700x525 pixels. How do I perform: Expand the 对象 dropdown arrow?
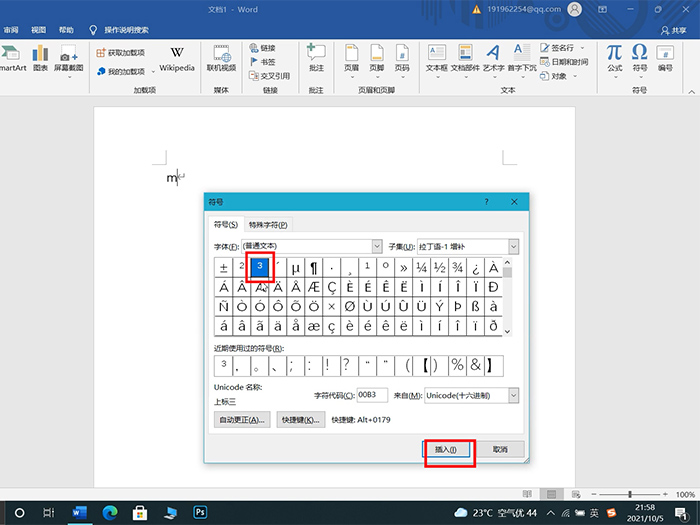(575, 76)
